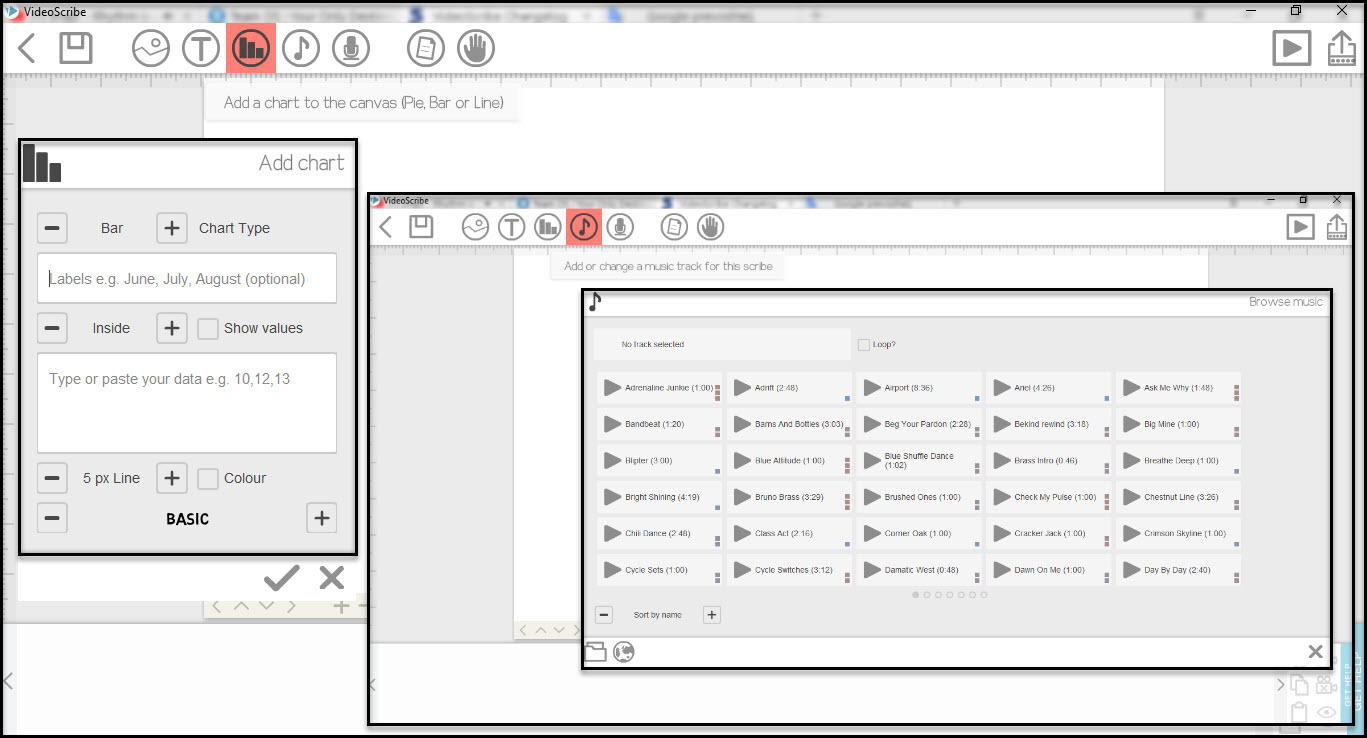The image size is (1367, 738).
Task: Select the Add Text tool in the chart window
Action: coord(201,48)
